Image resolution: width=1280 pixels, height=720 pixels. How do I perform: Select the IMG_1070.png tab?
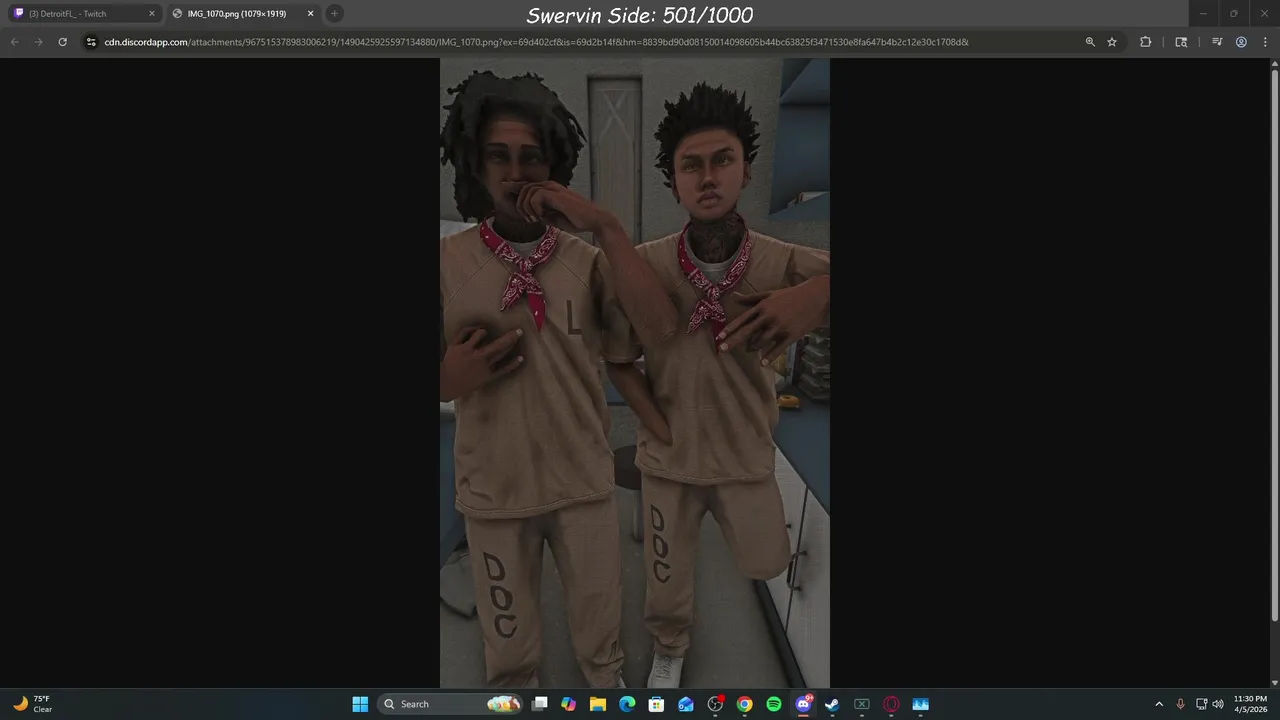pyautogui.click(x=243, y=14)
